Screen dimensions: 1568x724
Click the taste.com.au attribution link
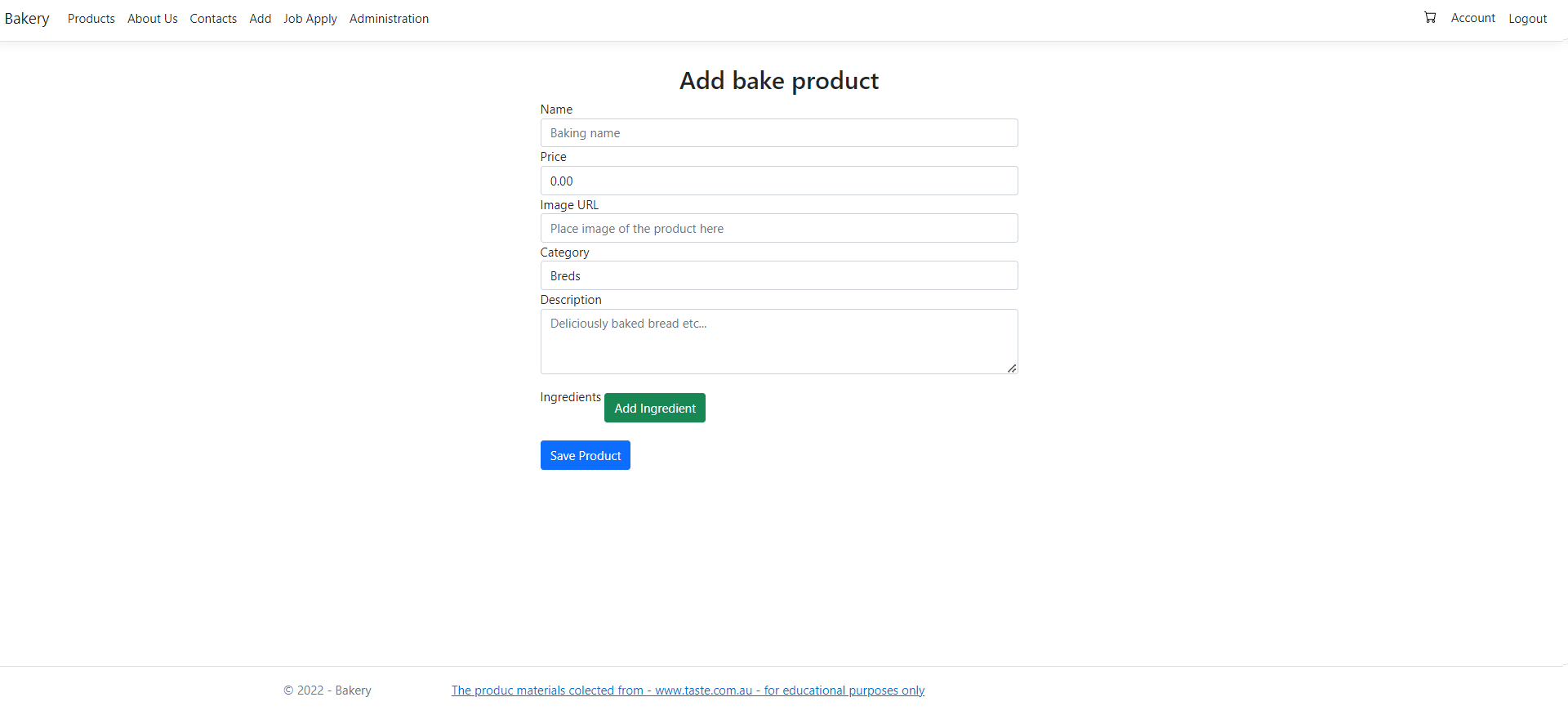click(688, 690)
